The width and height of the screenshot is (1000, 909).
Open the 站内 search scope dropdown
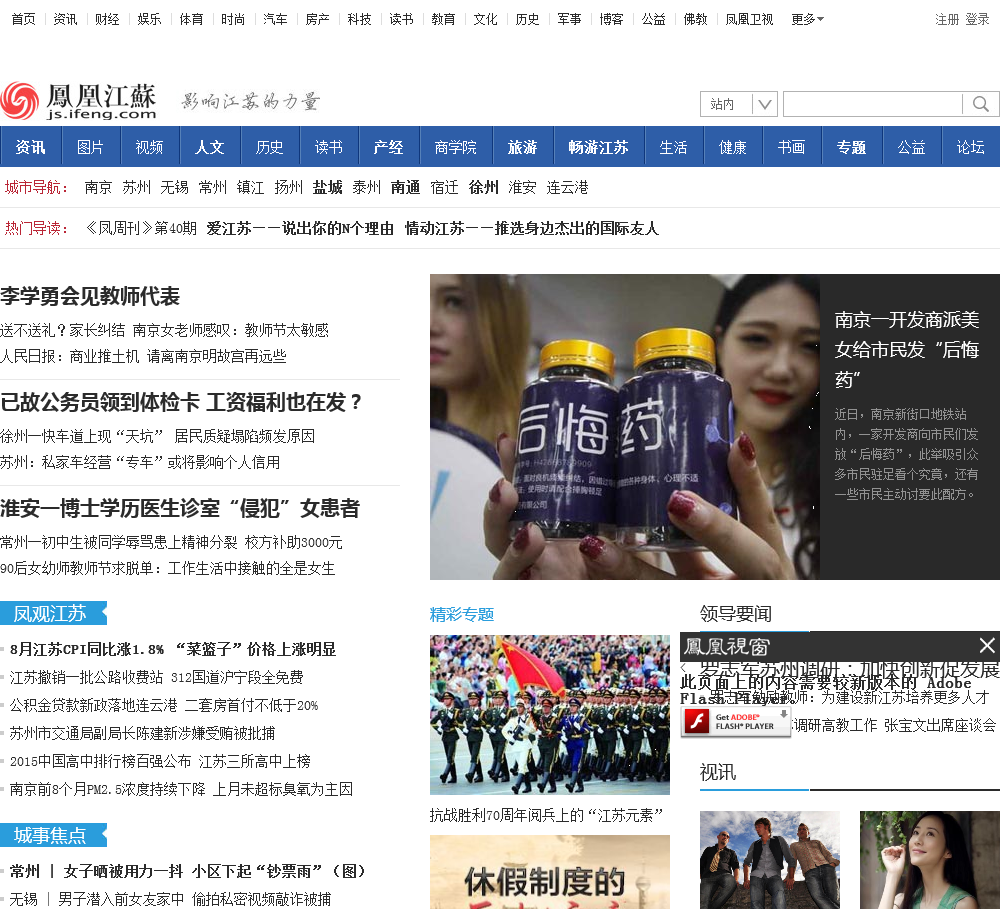[x=739, y=104]
